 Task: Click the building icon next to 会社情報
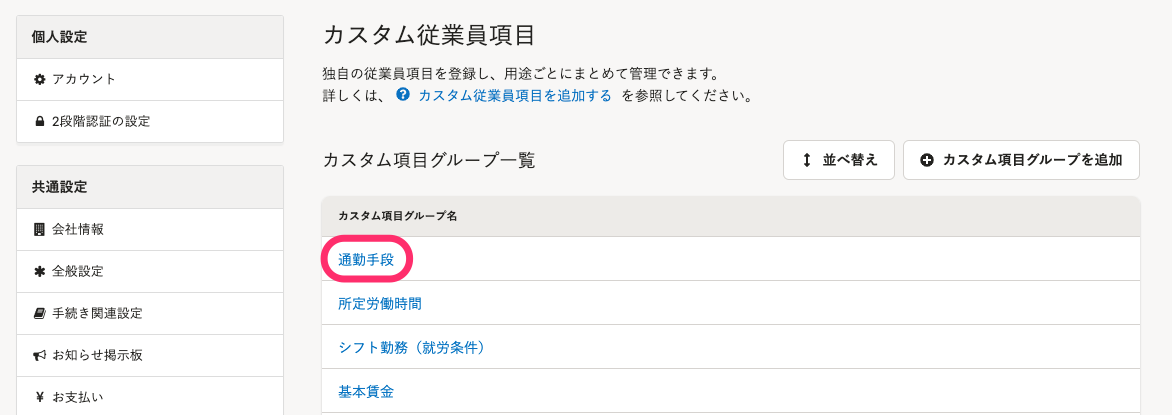tap(40, 230)
